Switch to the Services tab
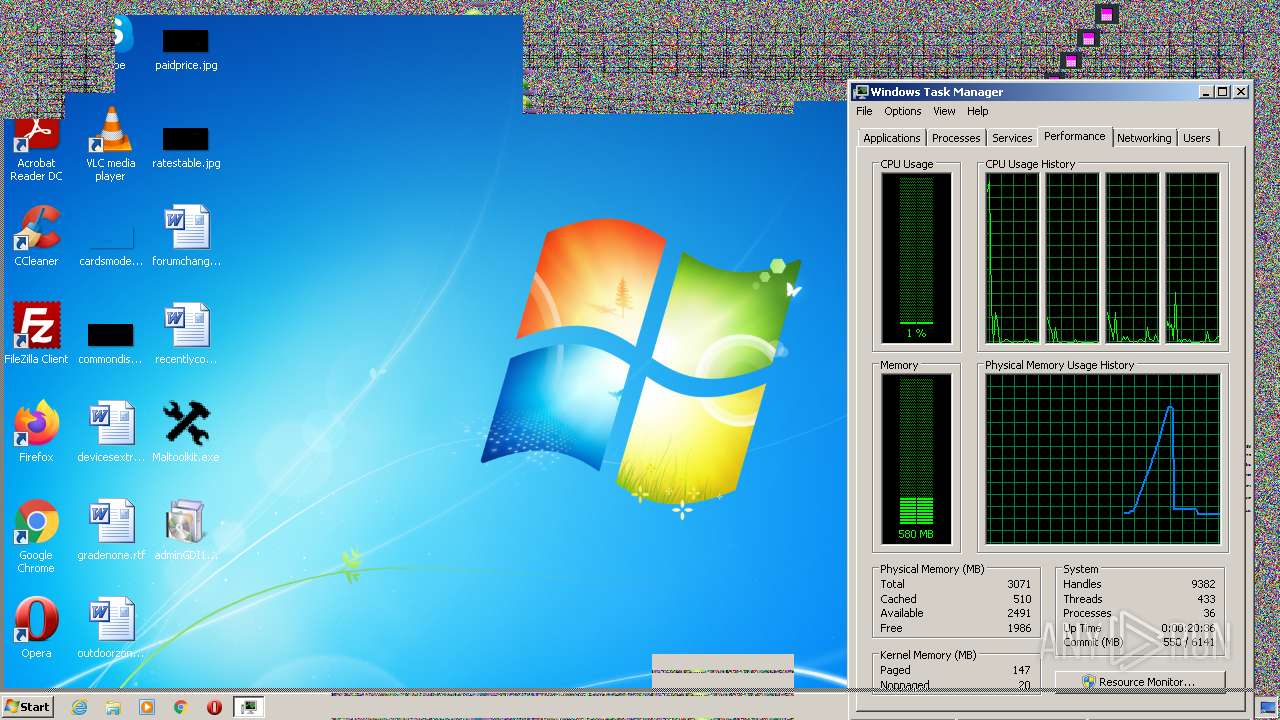The image size is (1280, 720). tap(1012, 138)
